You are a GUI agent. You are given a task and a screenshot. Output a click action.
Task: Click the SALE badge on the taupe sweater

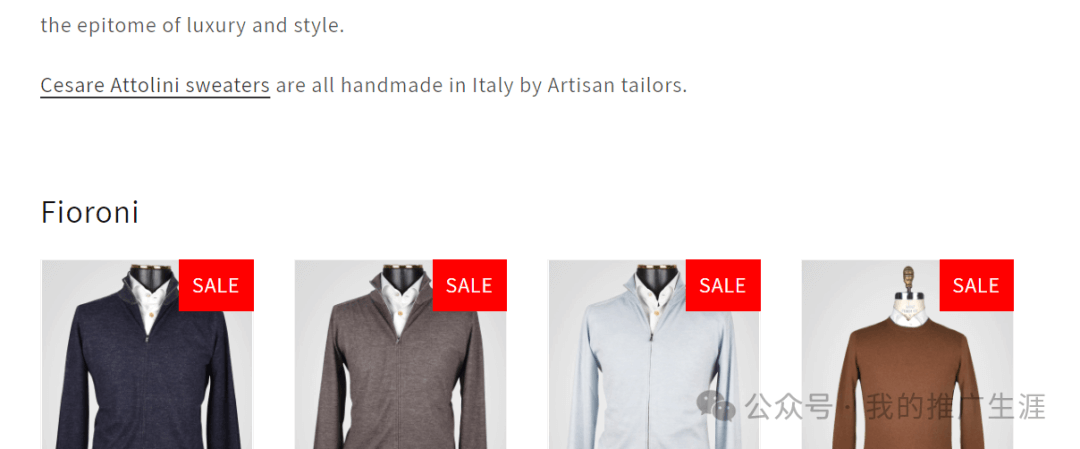coord(470,285)
